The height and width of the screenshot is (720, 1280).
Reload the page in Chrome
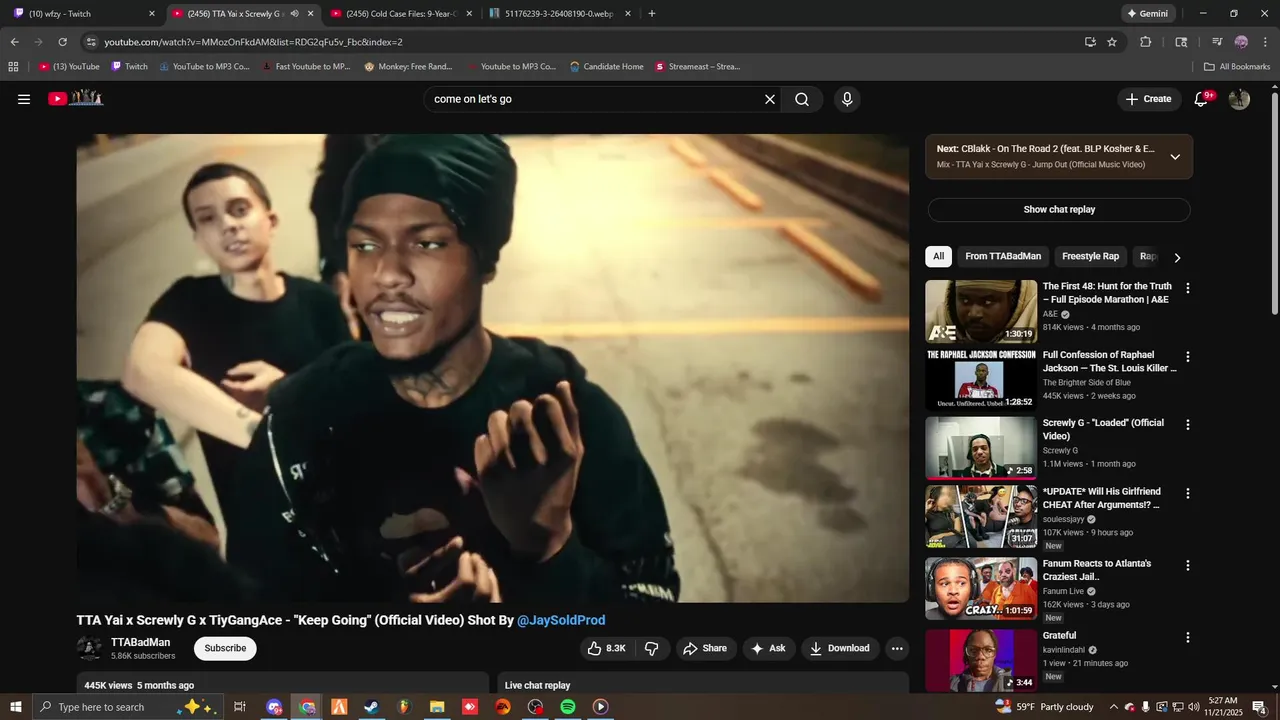pyautogui.click(x=62, y=42)
